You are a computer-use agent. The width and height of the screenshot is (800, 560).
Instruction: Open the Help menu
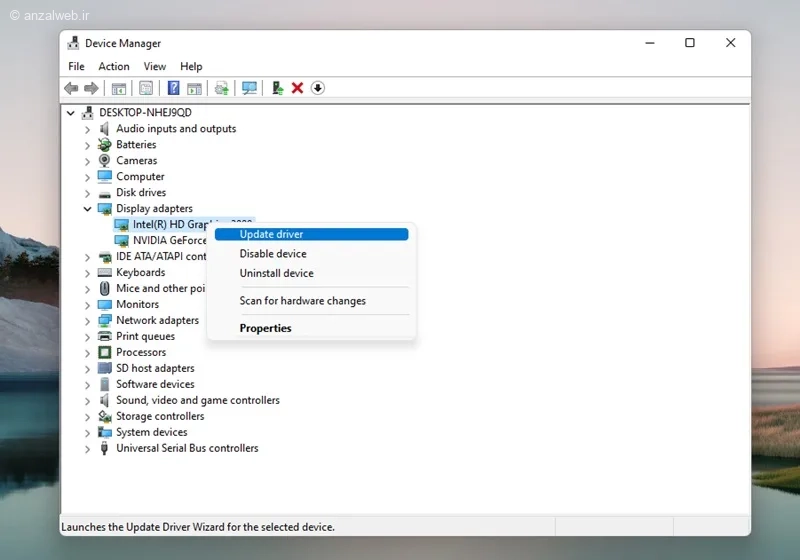coord(191,66)
